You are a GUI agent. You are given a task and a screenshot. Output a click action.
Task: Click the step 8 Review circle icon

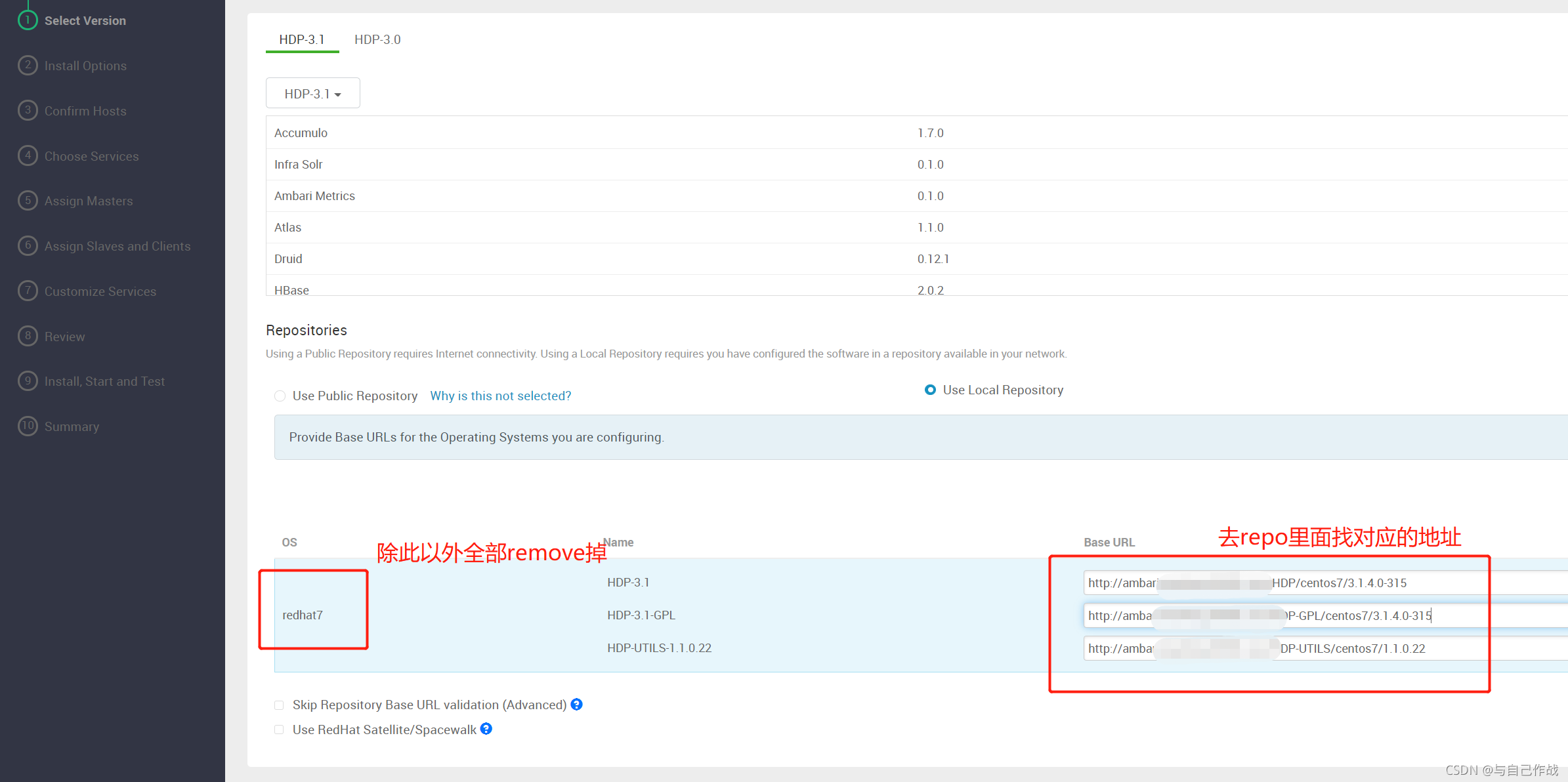pyautogui.click(x=28, y=337)
